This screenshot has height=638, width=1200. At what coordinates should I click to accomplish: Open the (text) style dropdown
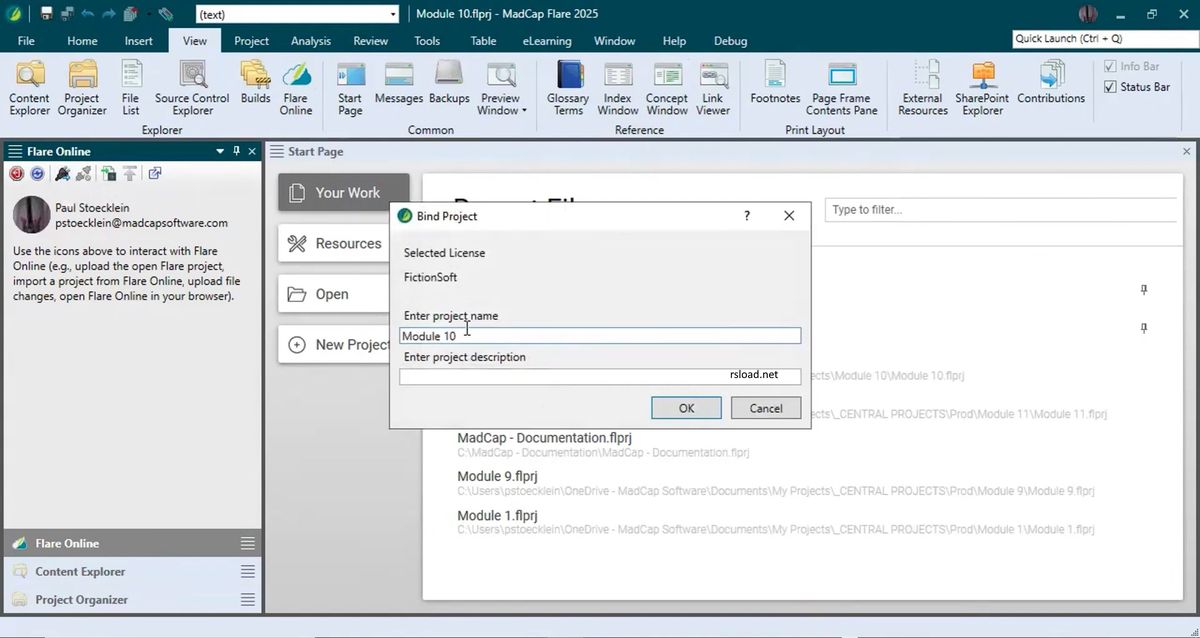pyautogui.click(x=392, y=15)
